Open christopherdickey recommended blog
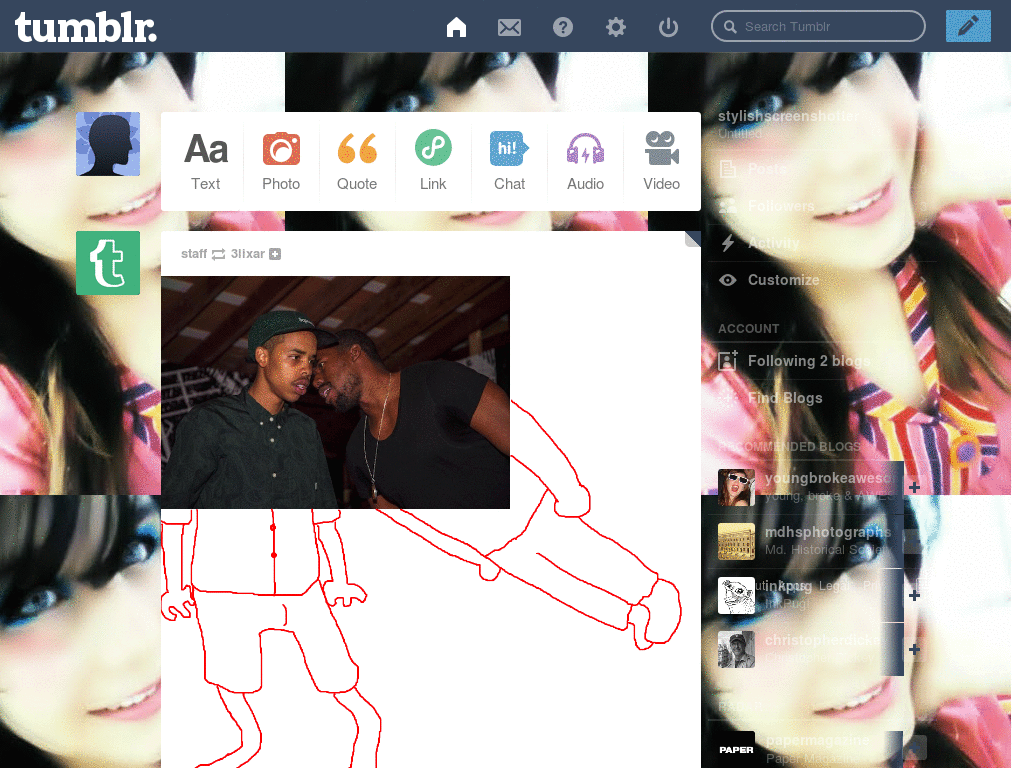 (x=823, y=640)
